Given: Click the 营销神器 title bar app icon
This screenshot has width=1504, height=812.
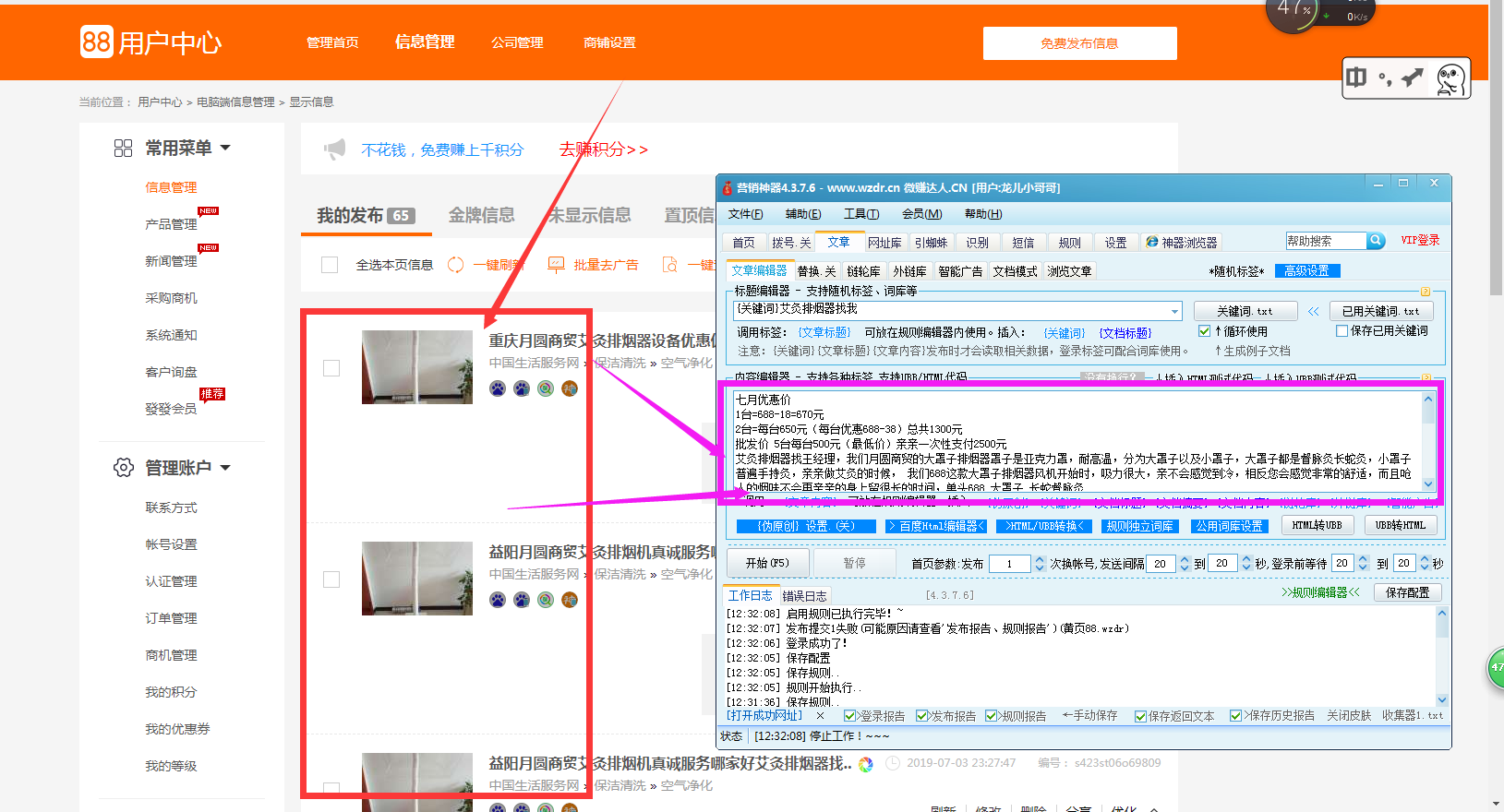Looking at the screenshot, I should [728, 187].
